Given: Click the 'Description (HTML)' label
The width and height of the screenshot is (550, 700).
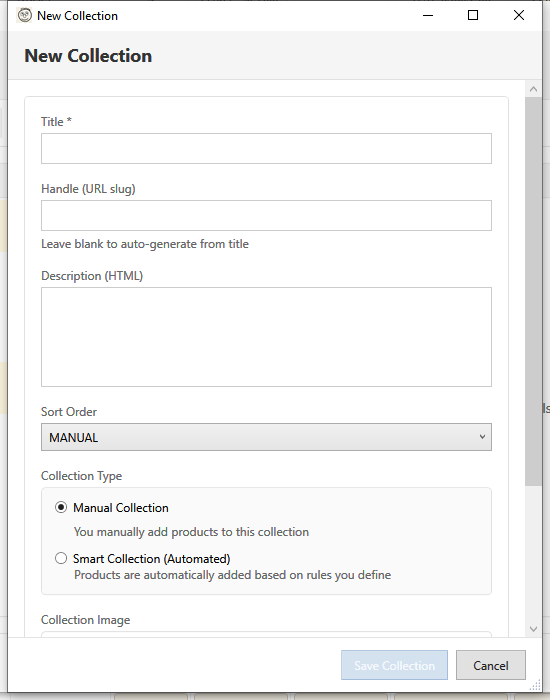Looking at the screenshot, I should click(92, 276).
